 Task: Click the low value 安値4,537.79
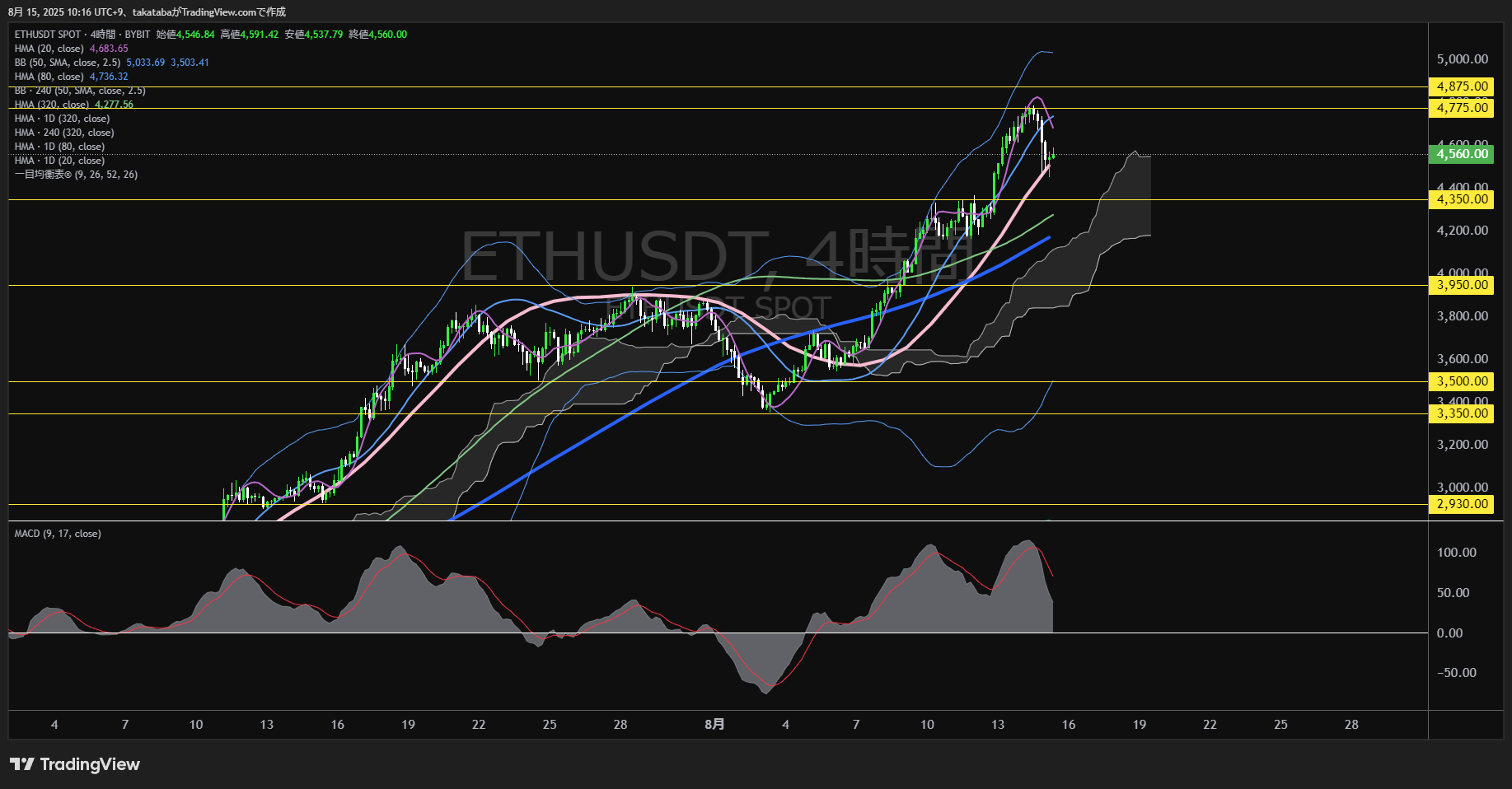[314, 35]
